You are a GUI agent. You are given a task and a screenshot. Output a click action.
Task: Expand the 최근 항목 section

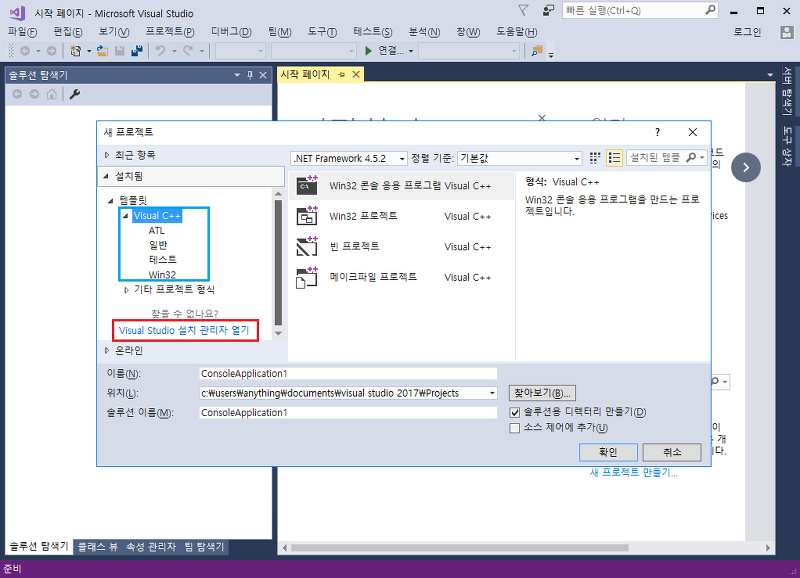tap(107, 155)
